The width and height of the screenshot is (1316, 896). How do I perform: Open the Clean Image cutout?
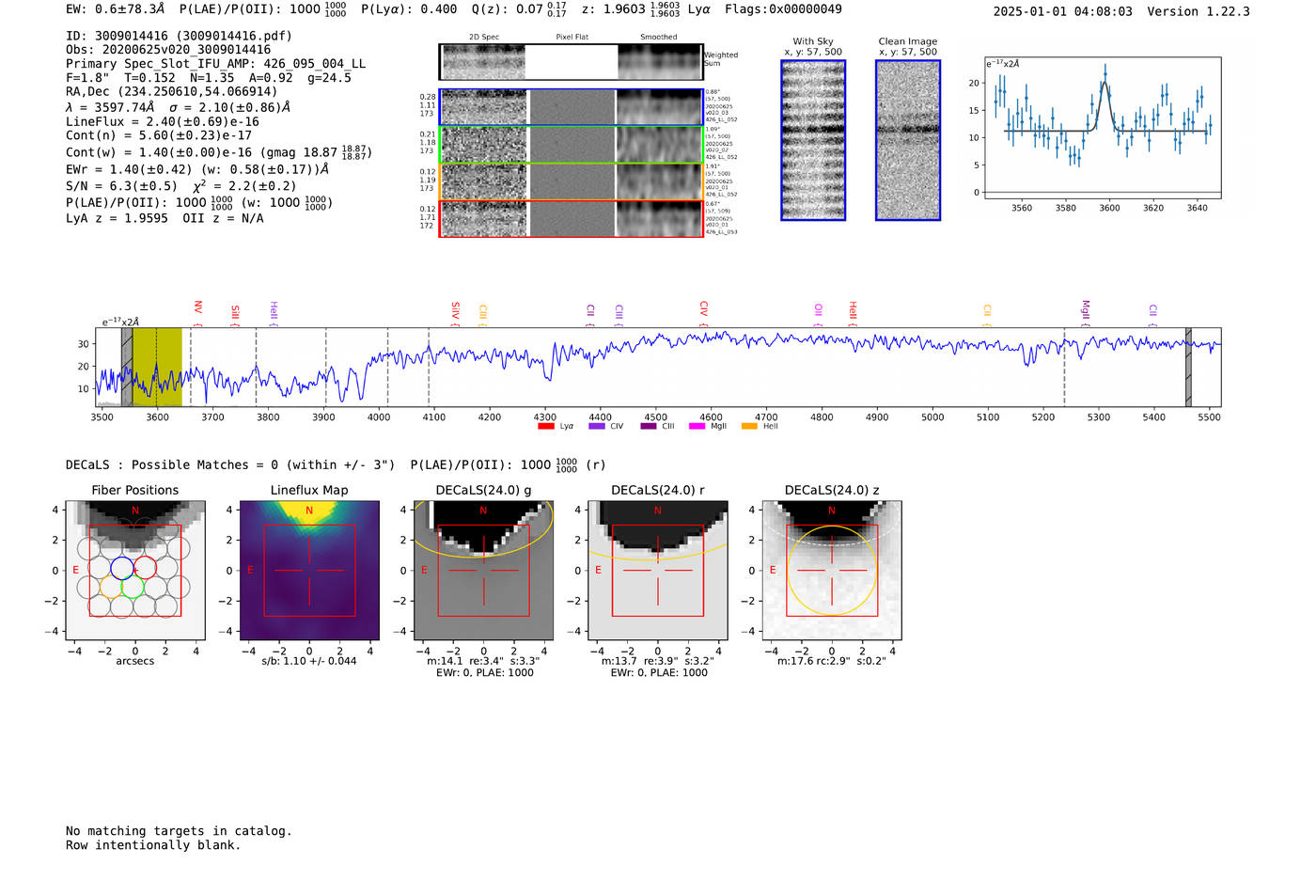point(908,141)
